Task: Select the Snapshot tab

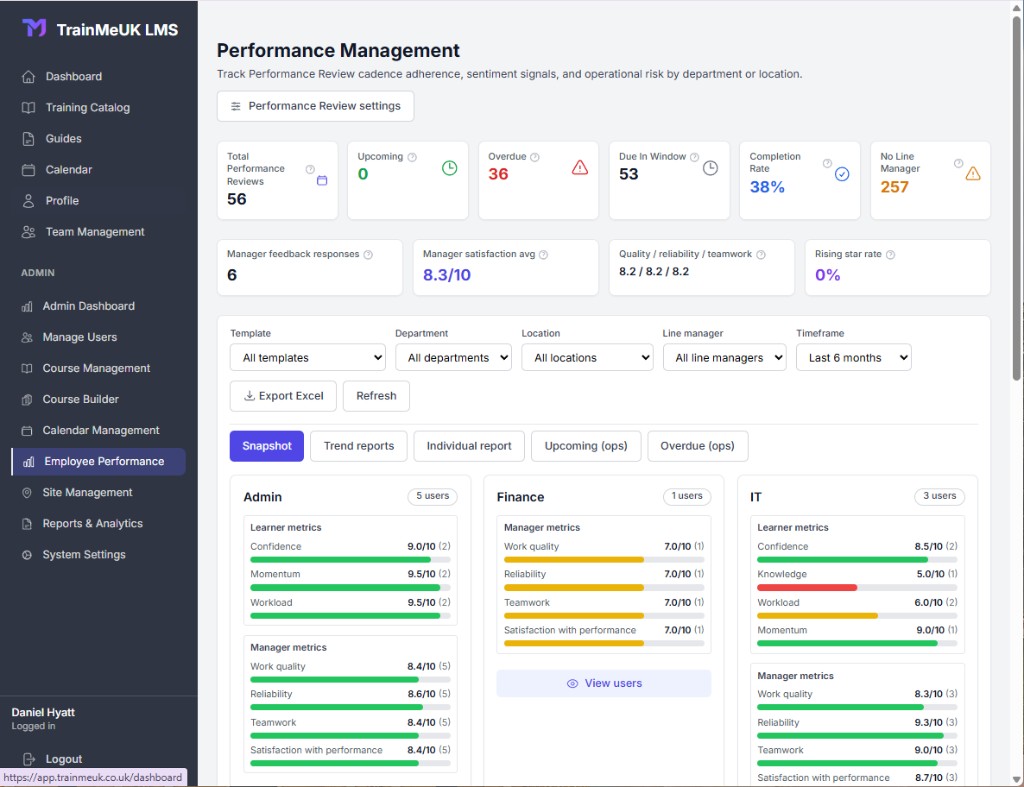Action: tap(266, 446)
